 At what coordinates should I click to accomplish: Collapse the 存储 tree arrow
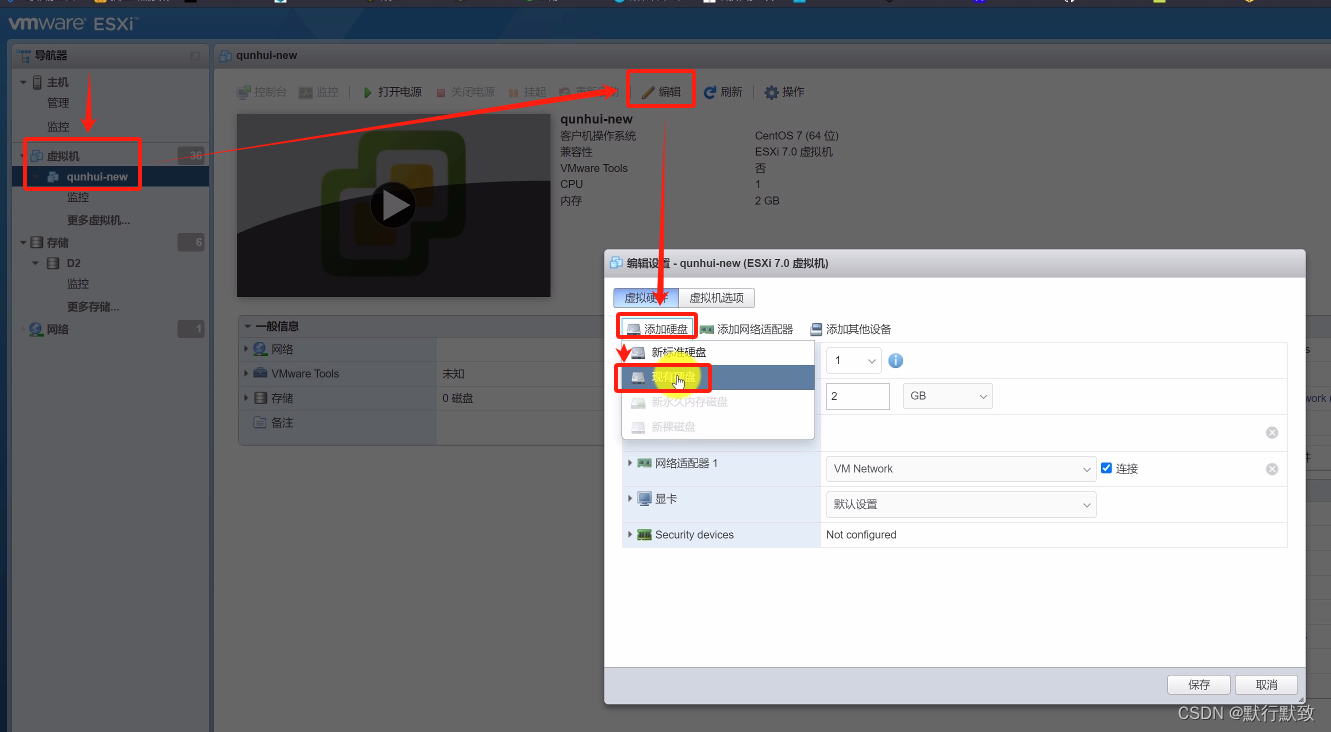click(x=23, y=242)
